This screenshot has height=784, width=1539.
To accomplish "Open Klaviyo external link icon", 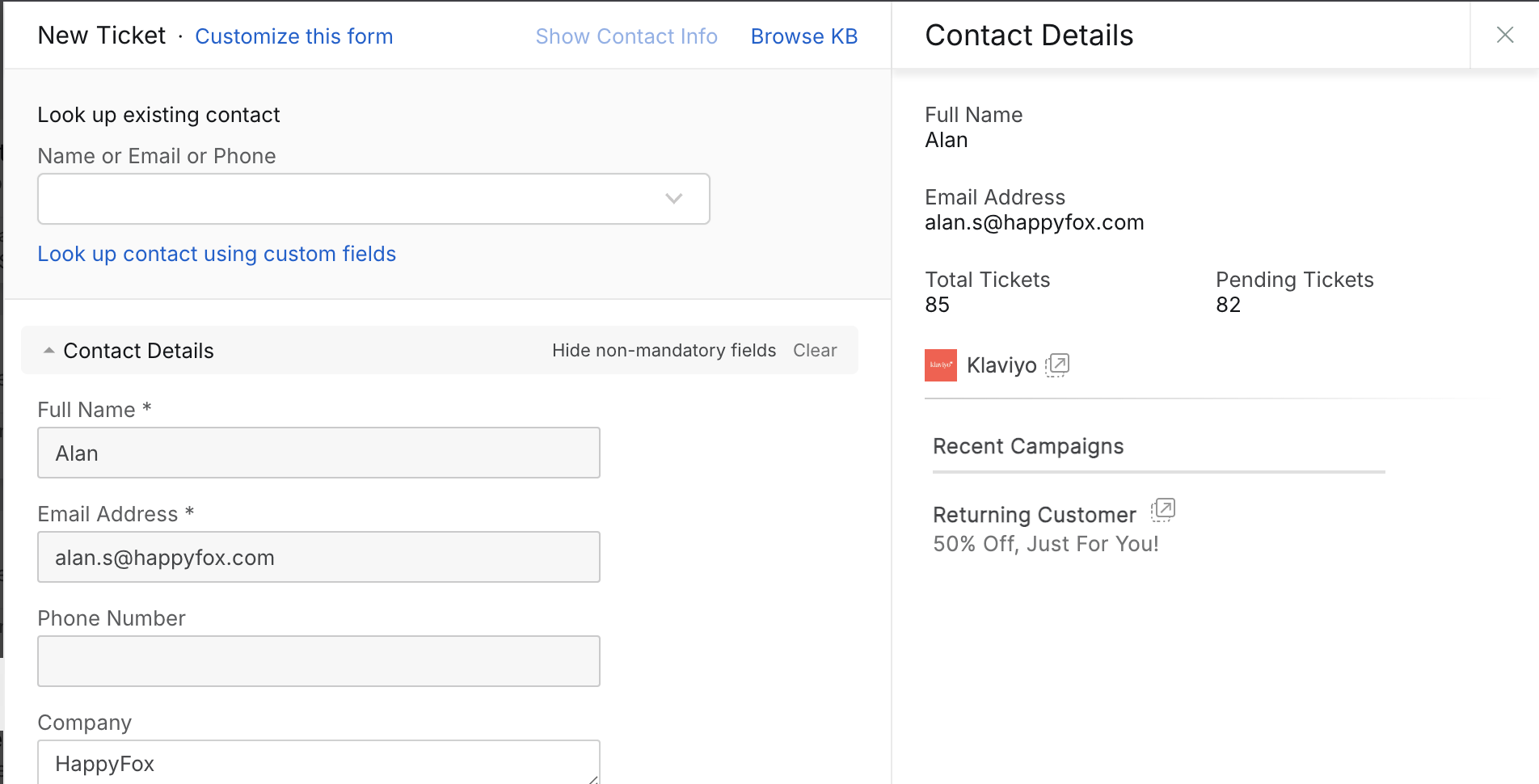I will [x=1057, y=365].
